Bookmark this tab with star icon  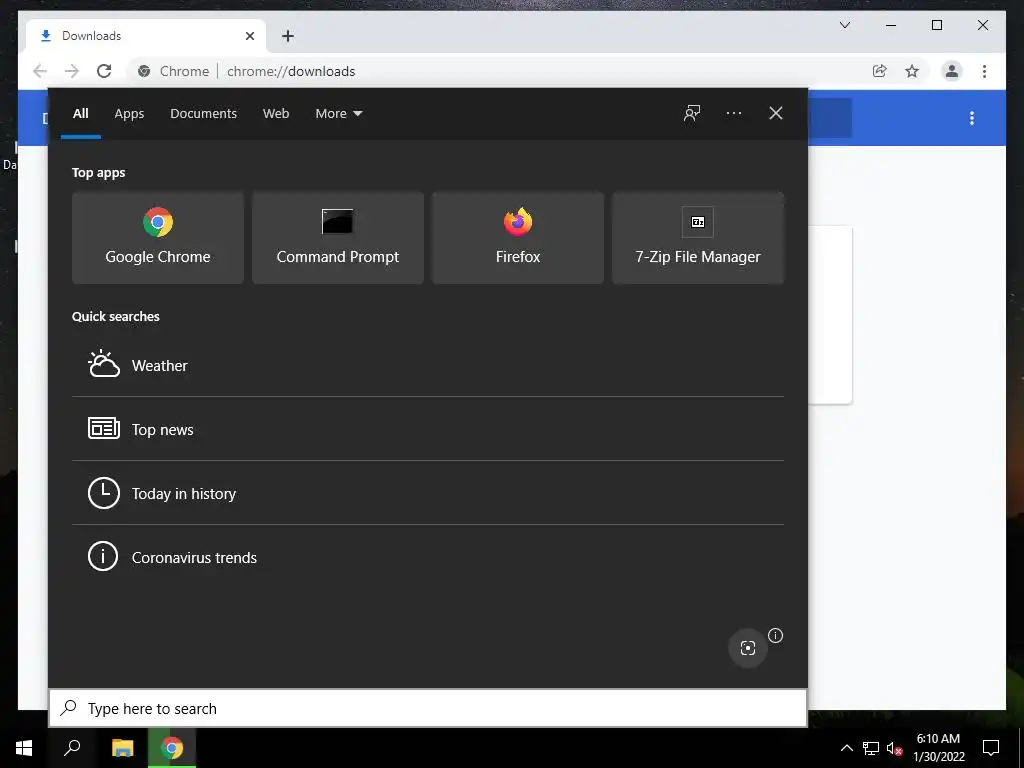[x=912, y=71]
